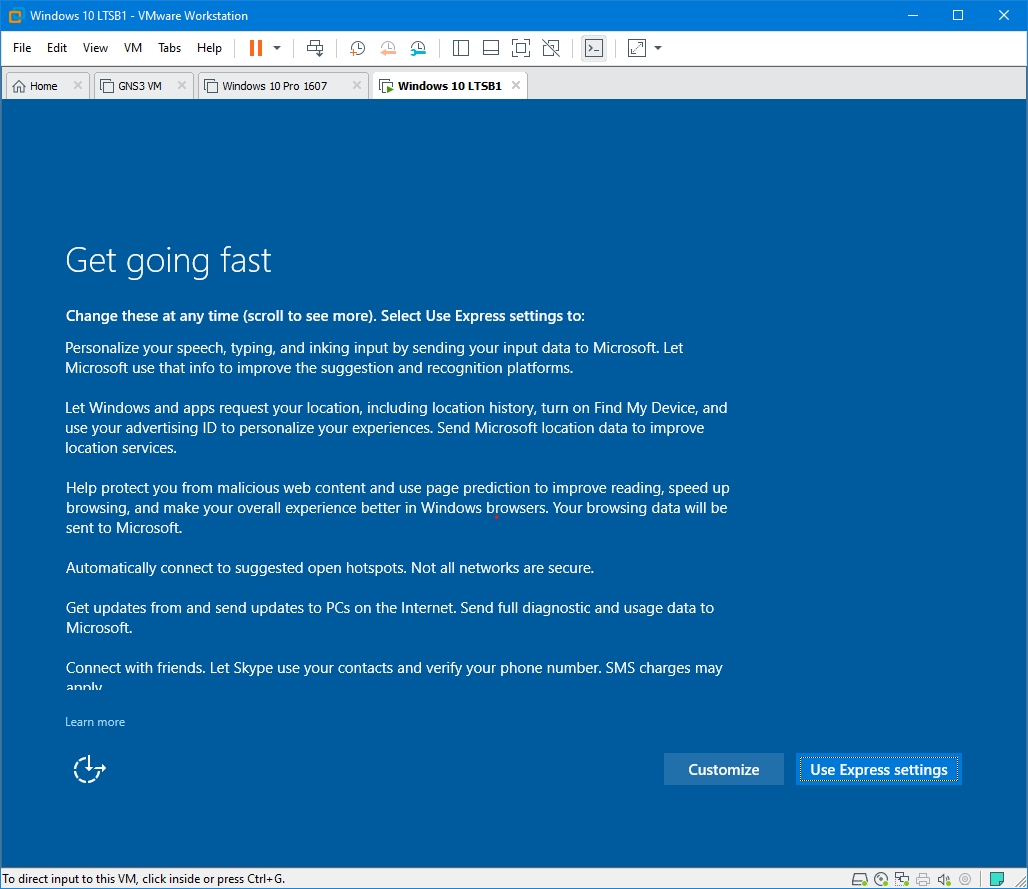Open the teal message log note icon

point(997,879)
